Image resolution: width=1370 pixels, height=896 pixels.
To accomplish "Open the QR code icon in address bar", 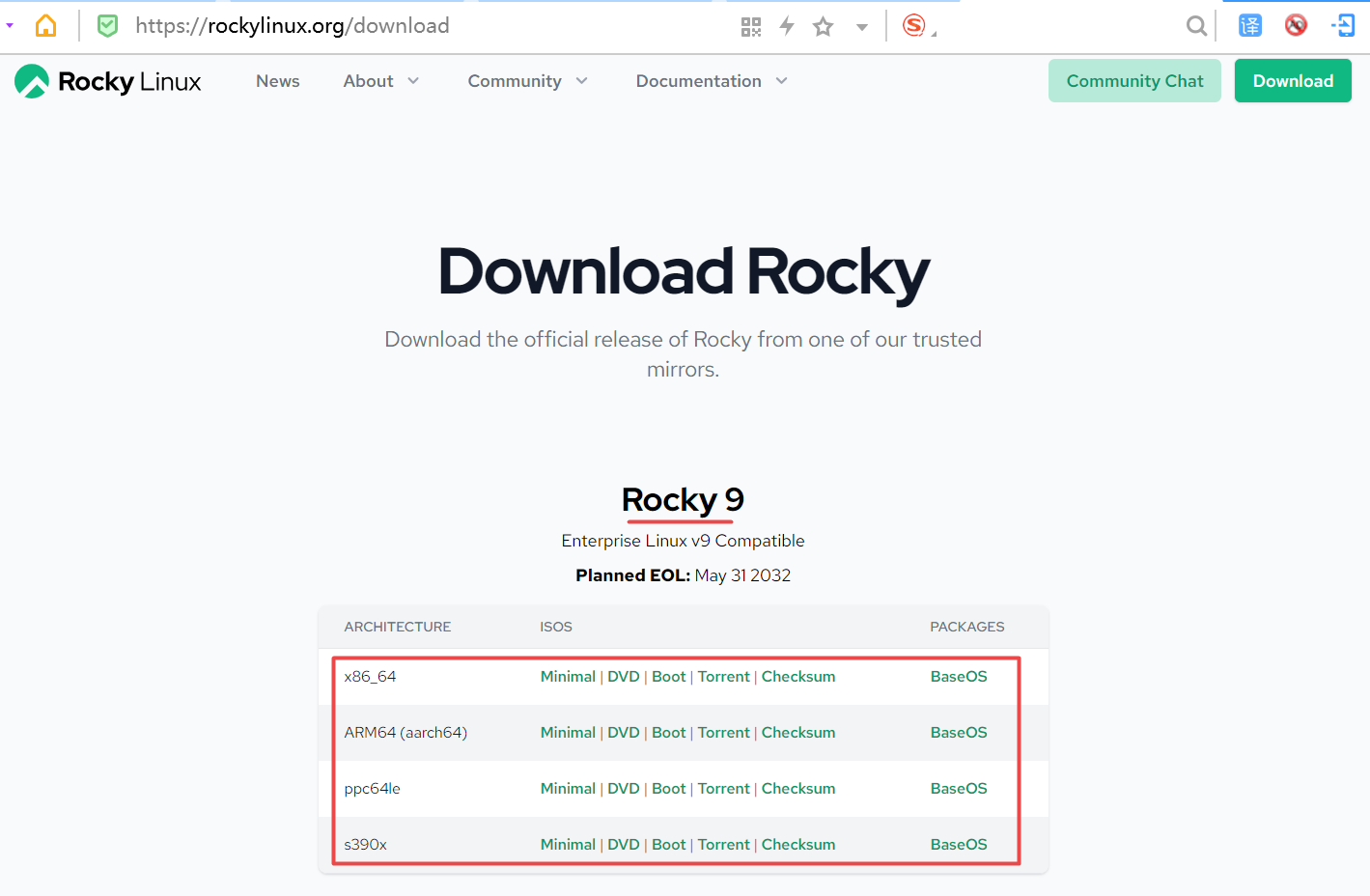I will click(751, 26).
